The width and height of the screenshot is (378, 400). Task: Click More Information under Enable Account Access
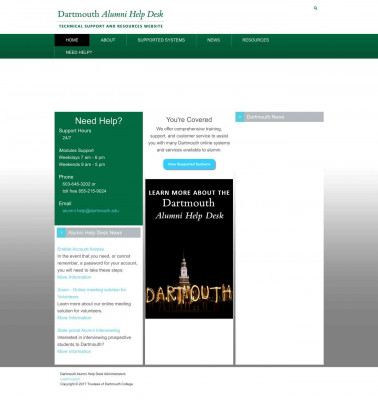(x=74, y=277)
